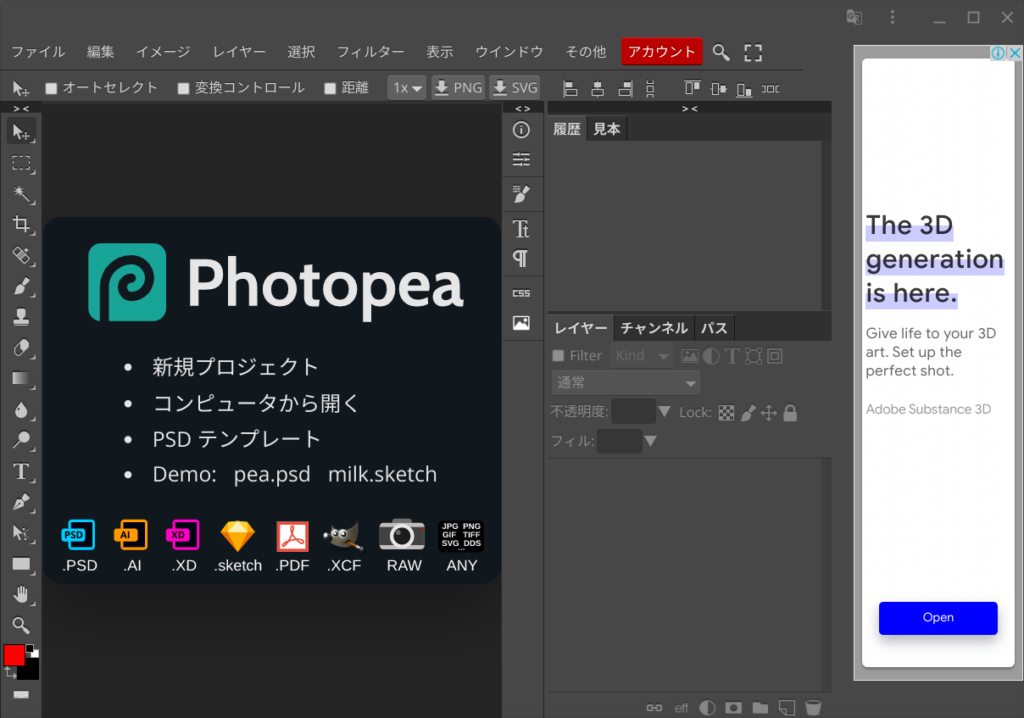Open the Paragraph panel icon
1024x718 pixels.
(x=521, y=259)
